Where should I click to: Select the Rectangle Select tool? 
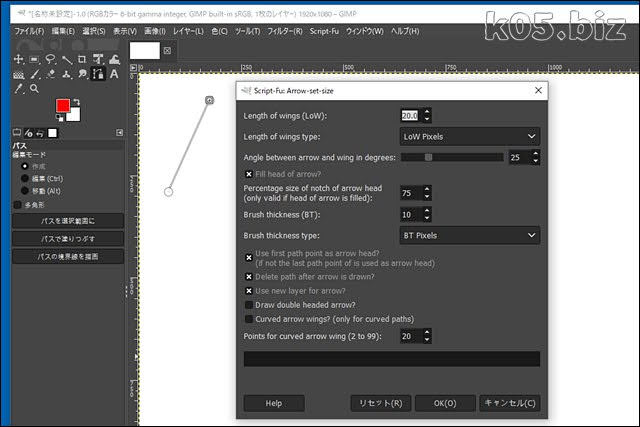[34, 60]
